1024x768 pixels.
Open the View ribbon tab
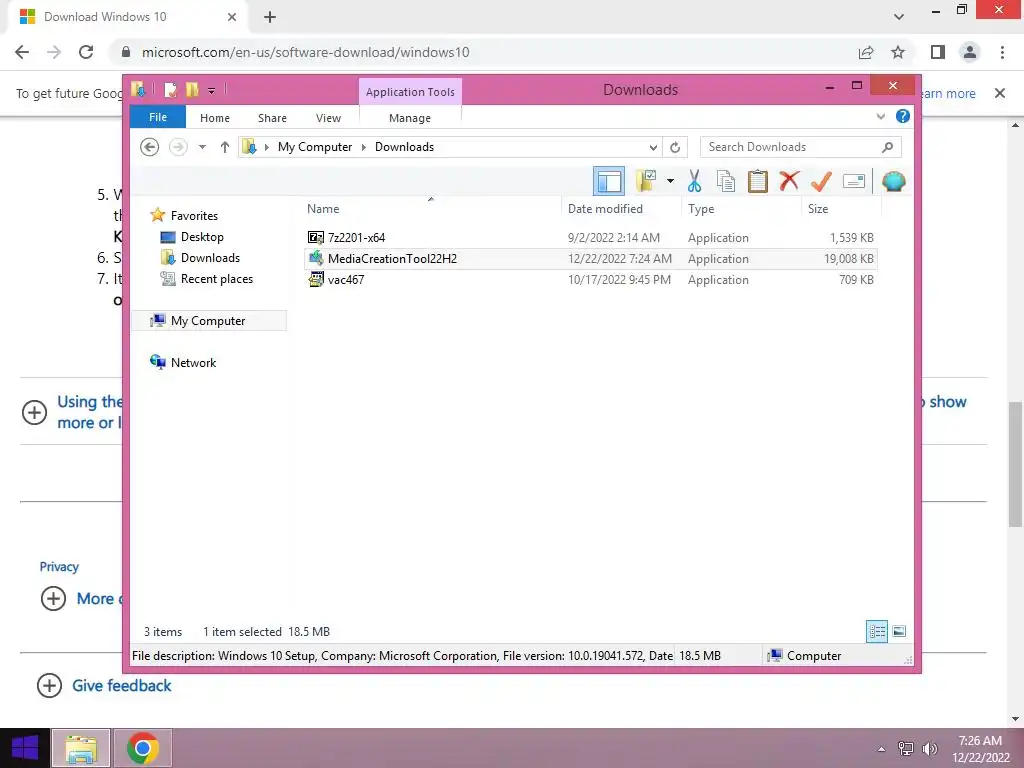click(x=328, y=118)
